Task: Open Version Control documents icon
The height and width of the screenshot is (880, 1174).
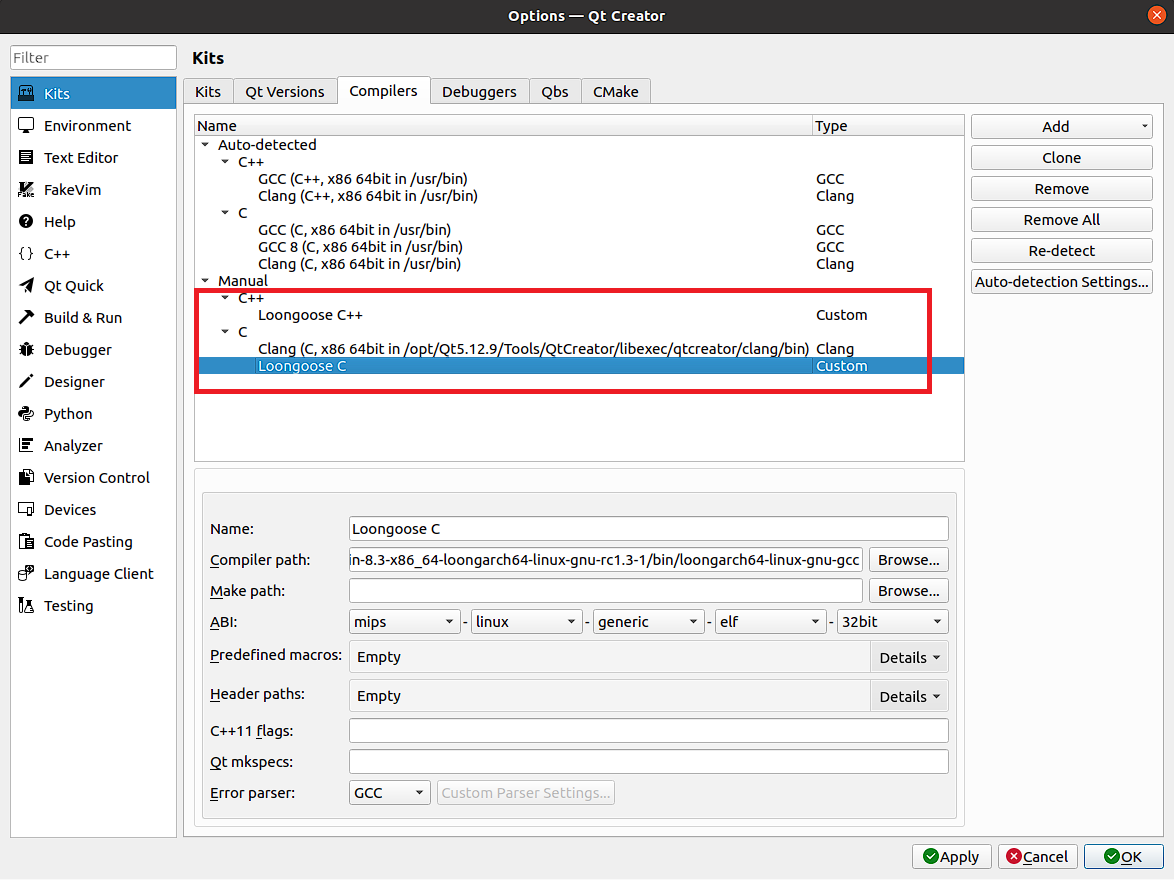Action: (26, 478)
